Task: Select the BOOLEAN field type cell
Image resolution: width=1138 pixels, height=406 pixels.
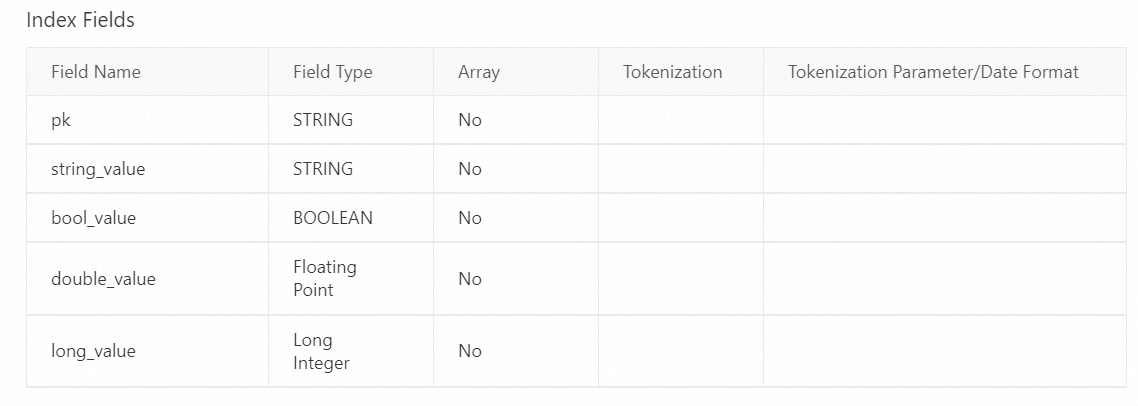Action: tap(333, 218)
